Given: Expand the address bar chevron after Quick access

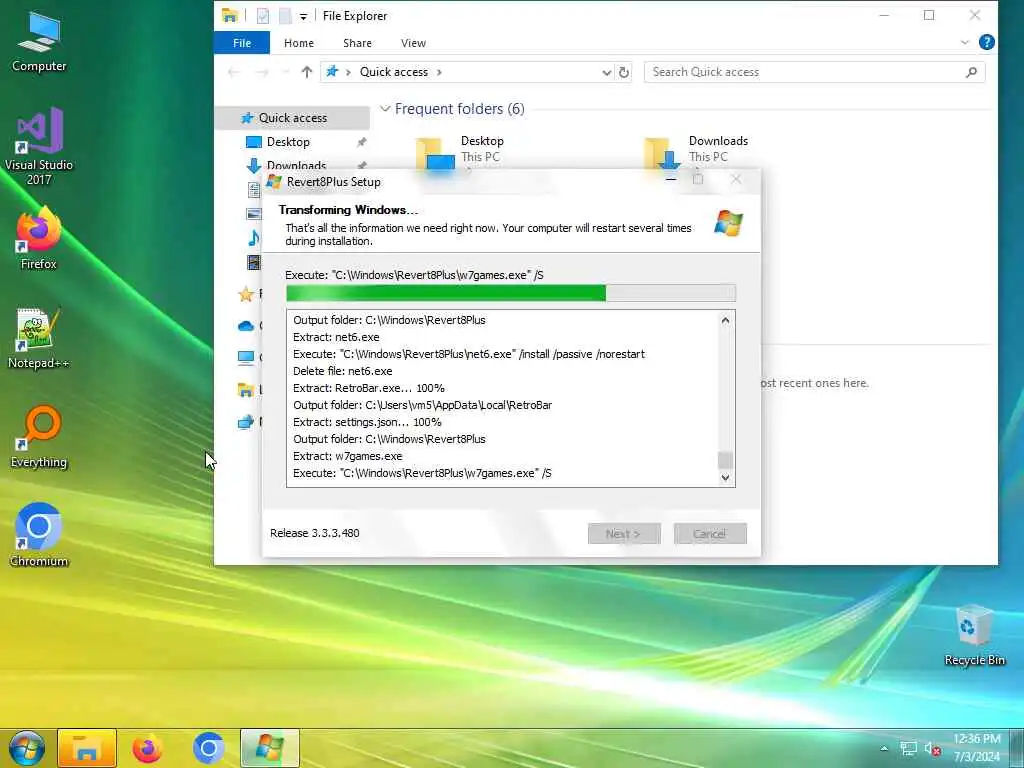Looking at the screenshot, I should tap(439, 72).
